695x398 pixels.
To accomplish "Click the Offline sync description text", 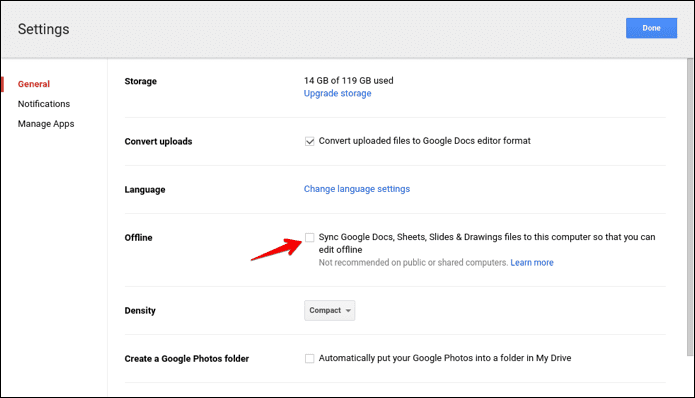I will tap(487, 243).
